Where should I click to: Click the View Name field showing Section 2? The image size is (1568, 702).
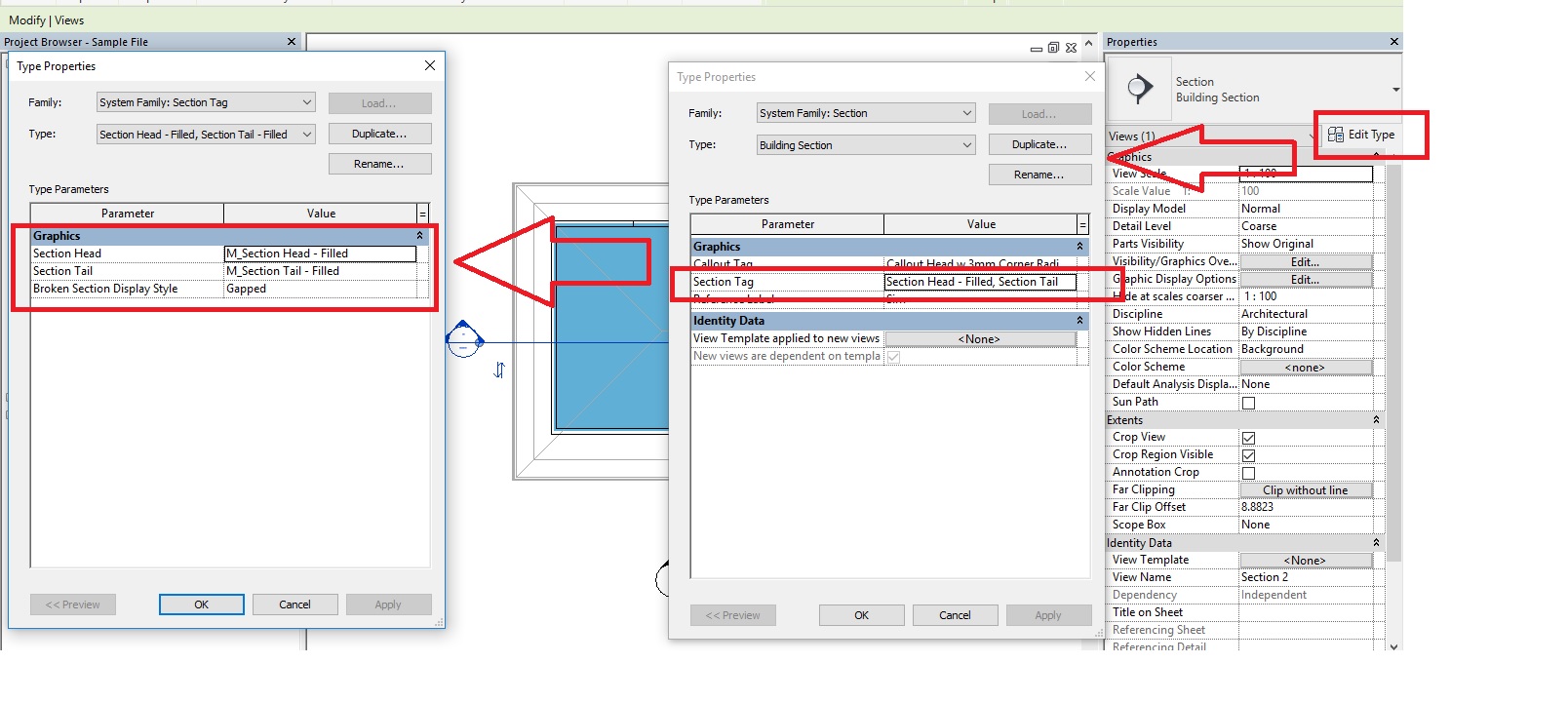[x=1305, y=577]
